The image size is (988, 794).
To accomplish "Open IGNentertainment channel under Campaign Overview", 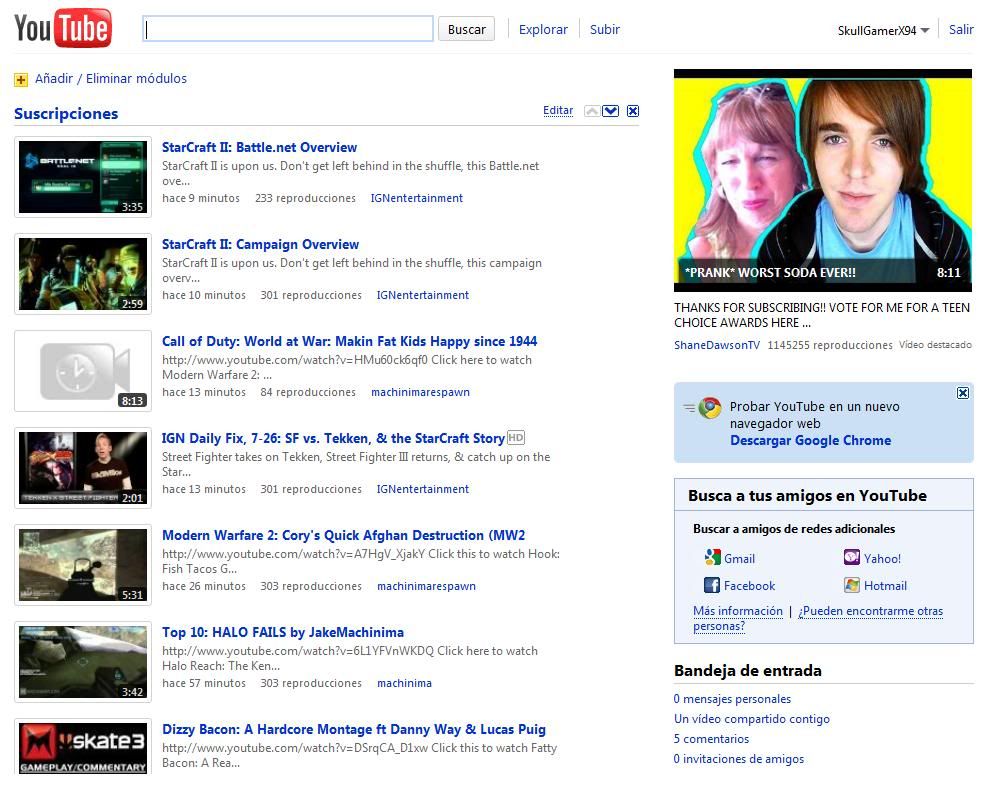I will tap(423, 296).
